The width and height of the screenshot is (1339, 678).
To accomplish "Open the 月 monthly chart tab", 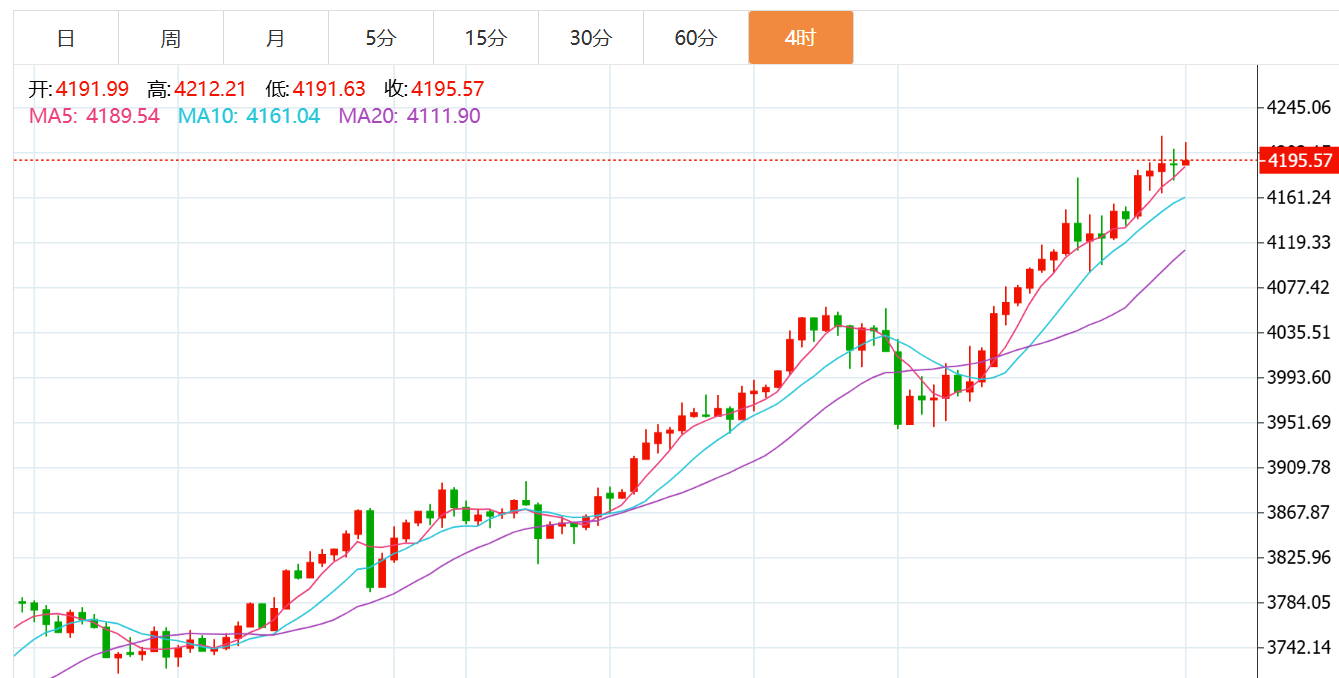I will coord(276,38).
